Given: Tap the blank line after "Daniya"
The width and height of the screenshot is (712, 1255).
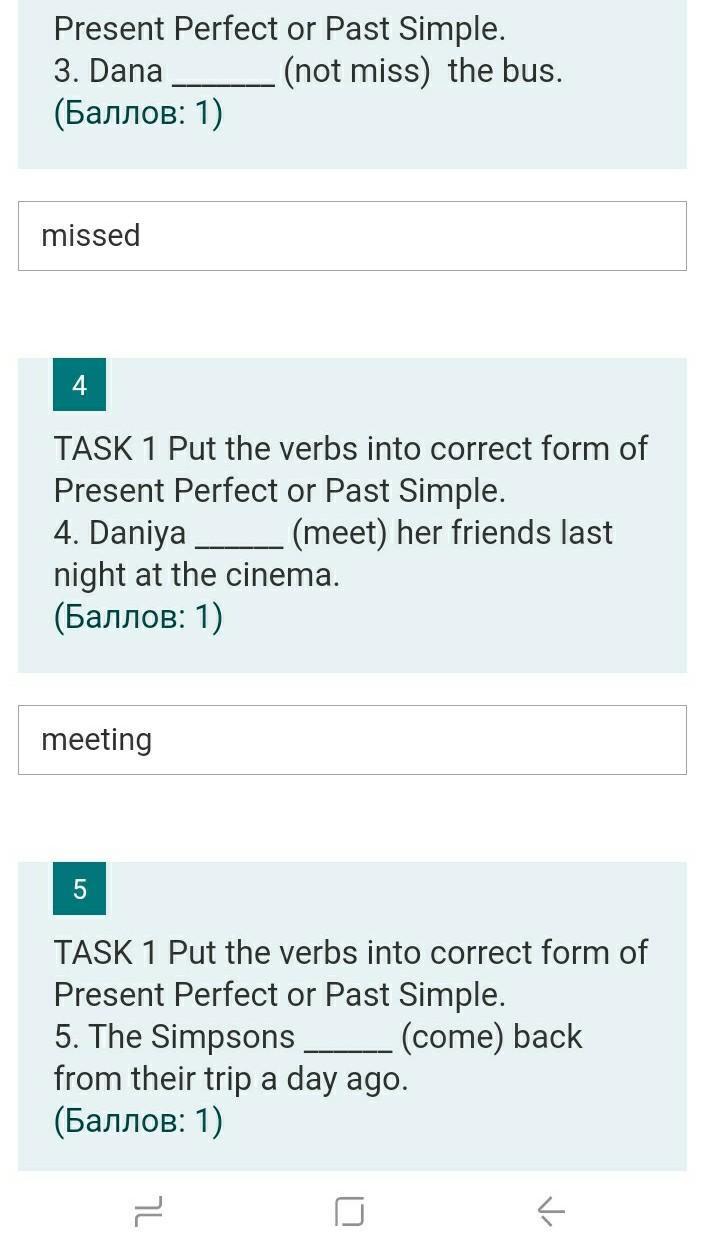Looking at the screenshot, I should [240, 540].
